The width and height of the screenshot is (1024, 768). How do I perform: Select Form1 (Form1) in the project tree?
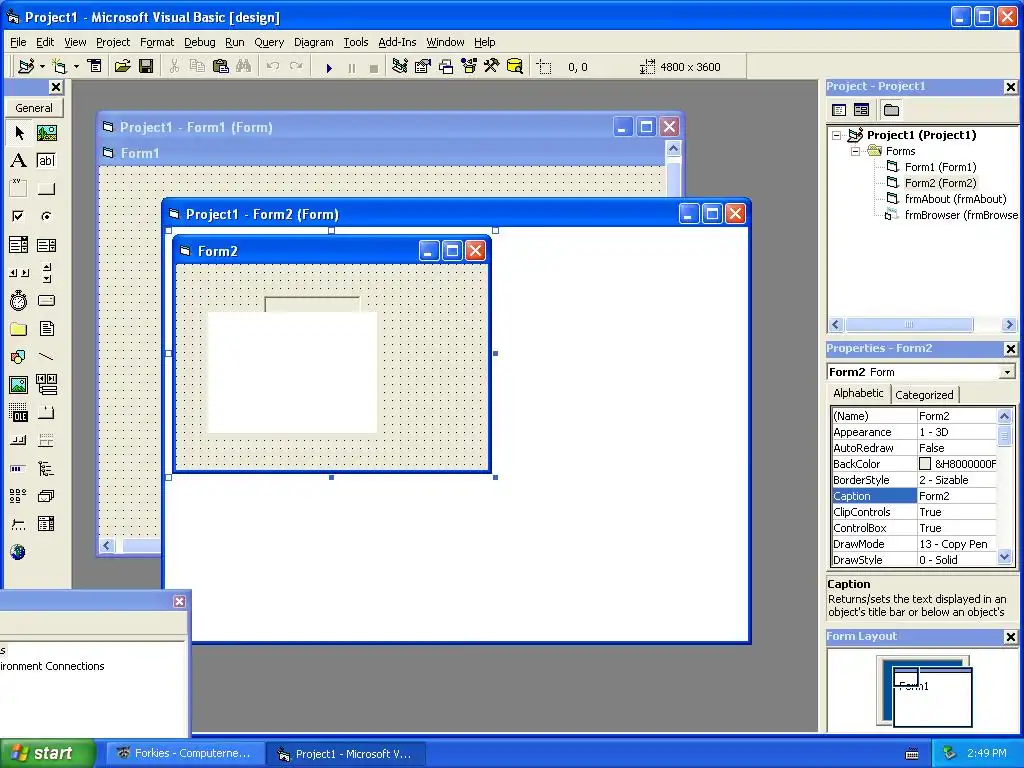point(940,167)
